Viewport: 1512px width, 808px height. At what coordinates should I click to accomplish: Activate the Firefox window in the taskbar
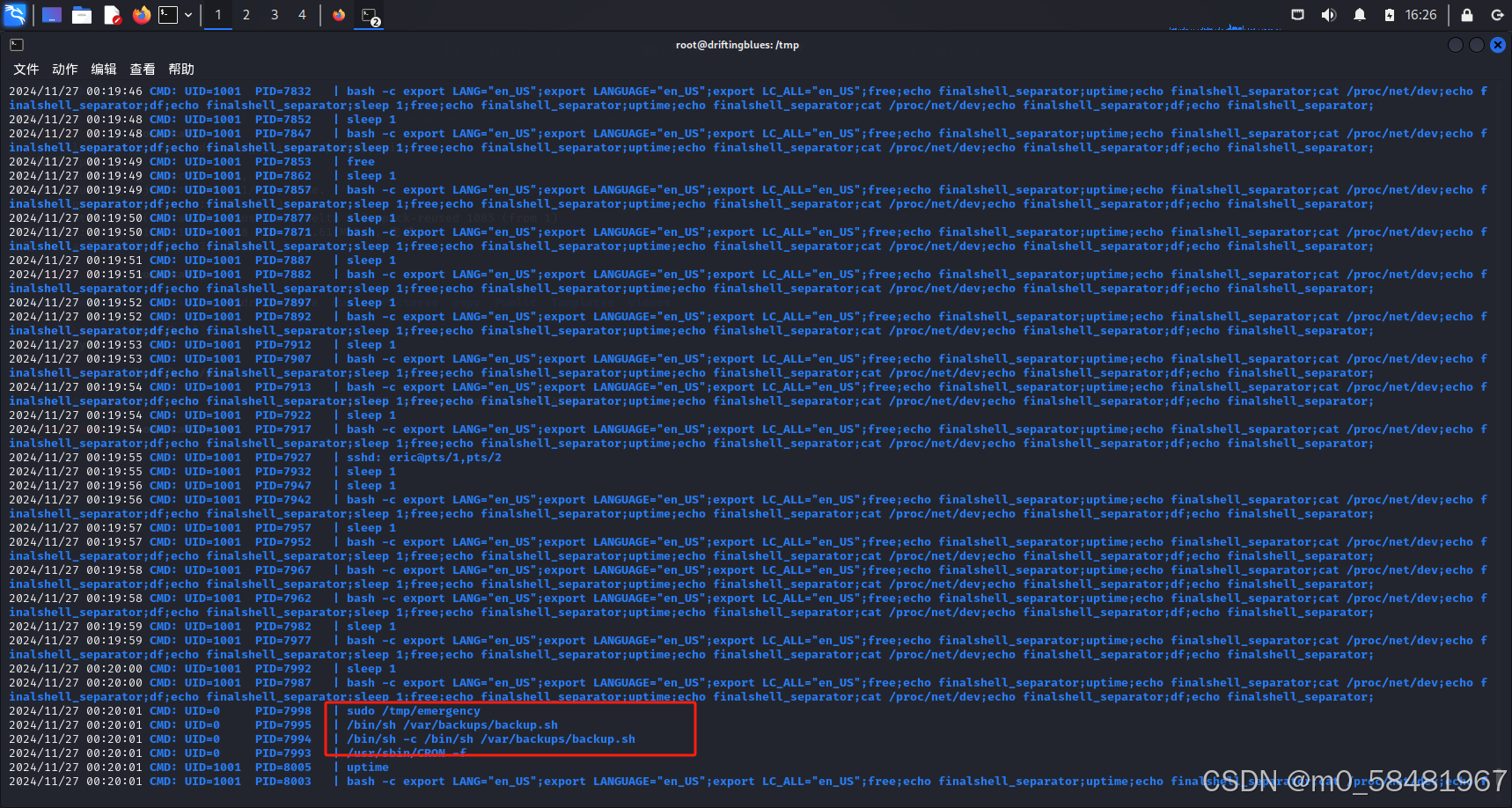click(338, 15)
